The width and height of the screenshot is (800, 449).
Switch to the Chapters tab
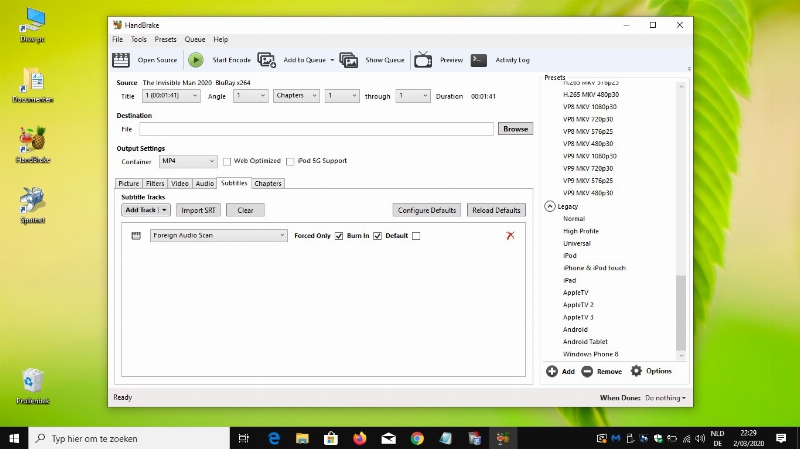pyautogui.click(x=267, y=183)
